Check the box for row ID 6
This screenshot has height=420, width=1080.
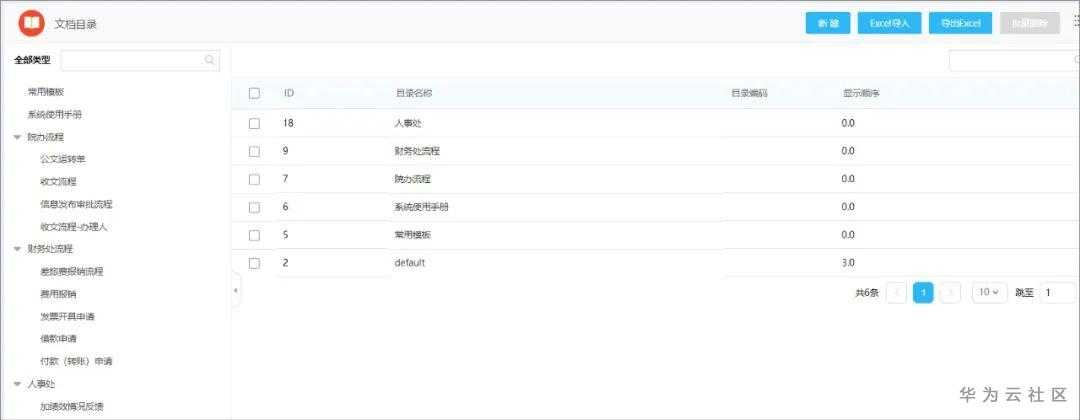click(x=254, y=207)
